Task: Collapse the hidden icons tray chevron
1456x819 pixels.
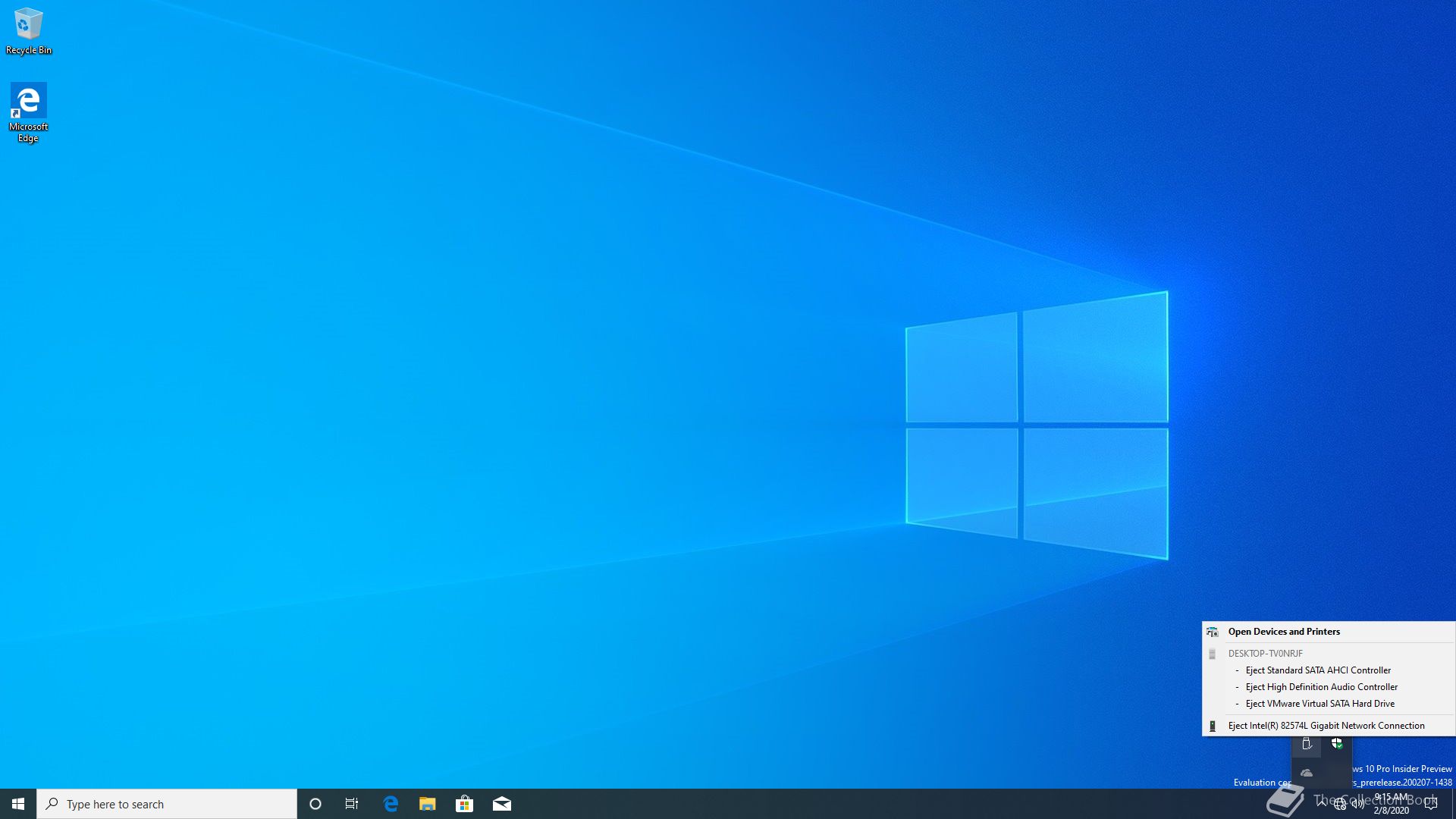Action: pyautogui.click(x=1322, y=804)
